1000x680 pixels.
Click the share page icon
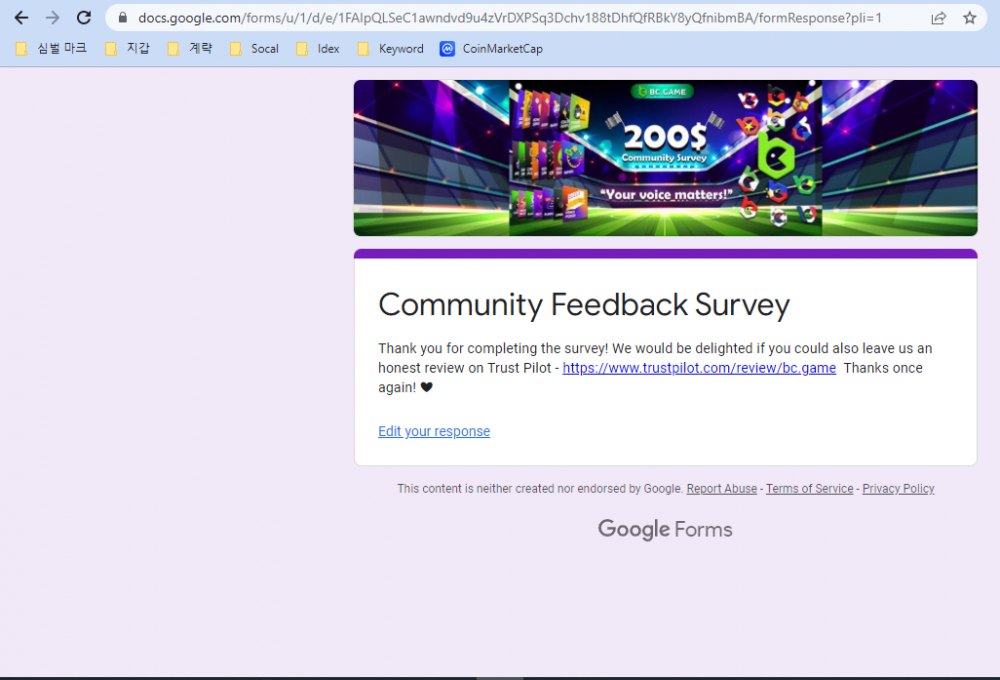[x=938, y=18]
